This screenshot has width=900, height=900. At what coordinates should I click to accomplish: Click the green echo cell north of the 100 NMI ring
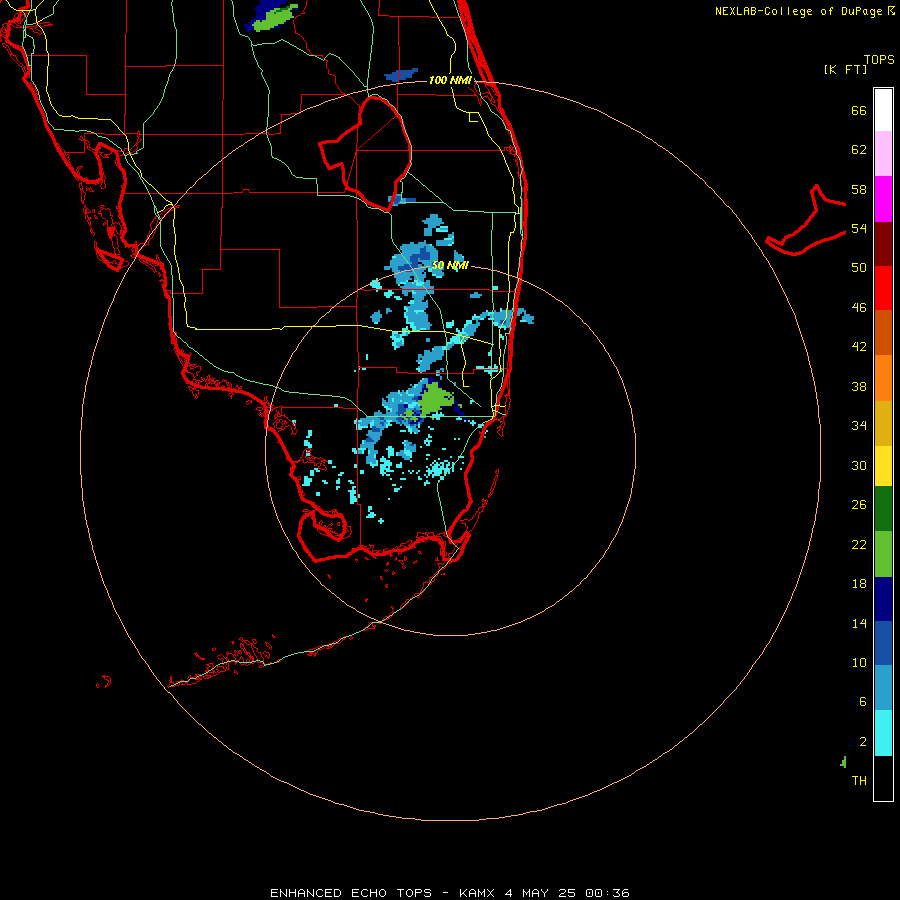[x=276, y=19]
